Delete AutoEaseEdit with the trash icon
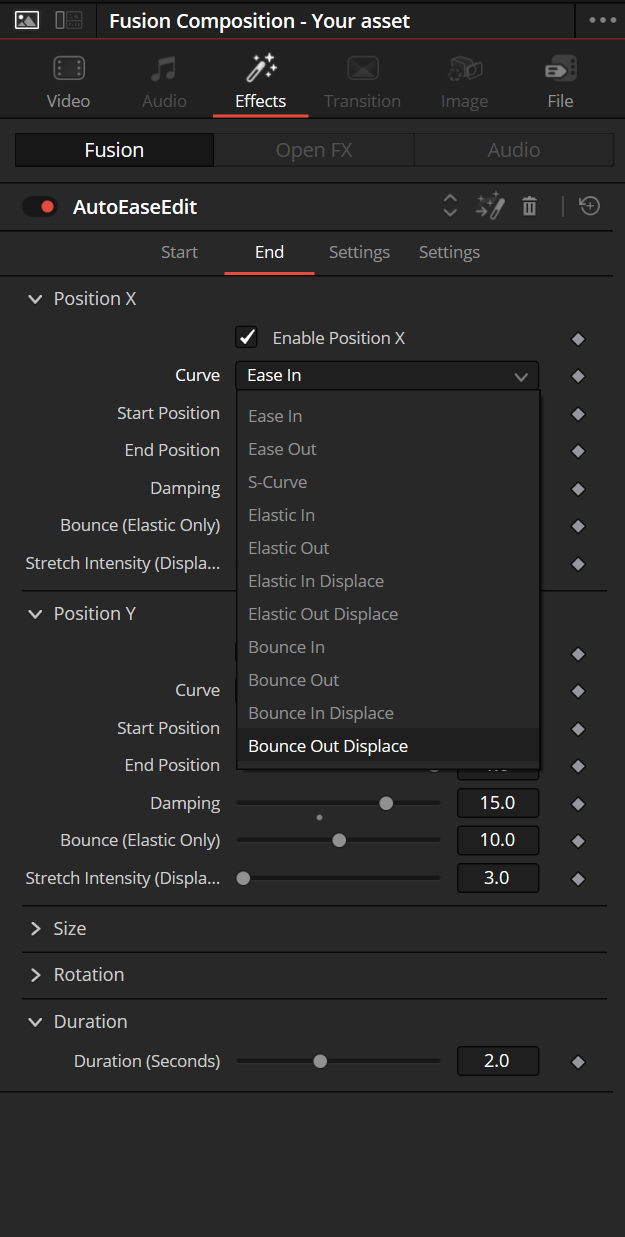 [530, 207]
